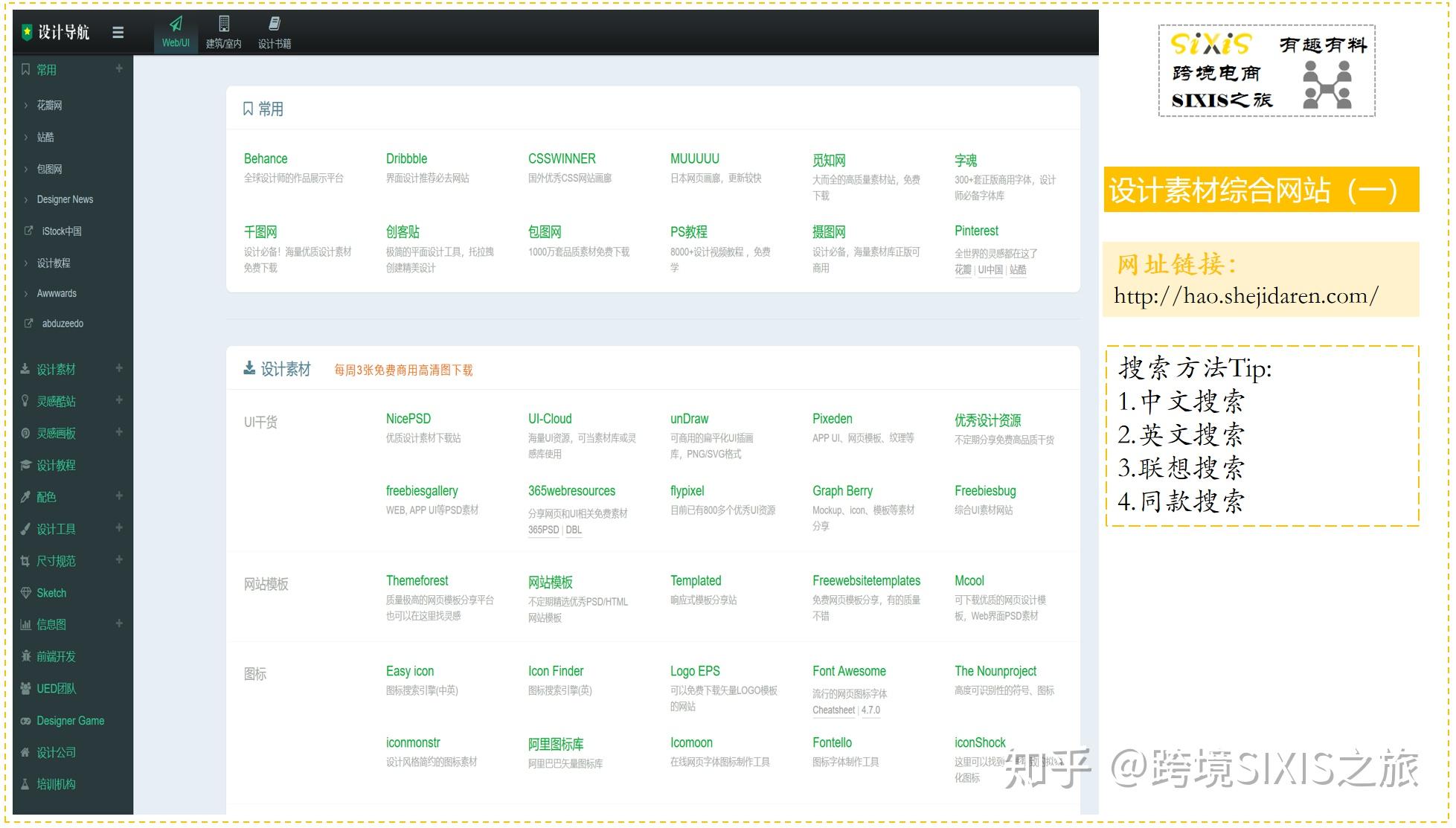Screen dimensions: 1456x828
Task: Expand 设计素材 sidebar section with plus
Action: (119, 368)
